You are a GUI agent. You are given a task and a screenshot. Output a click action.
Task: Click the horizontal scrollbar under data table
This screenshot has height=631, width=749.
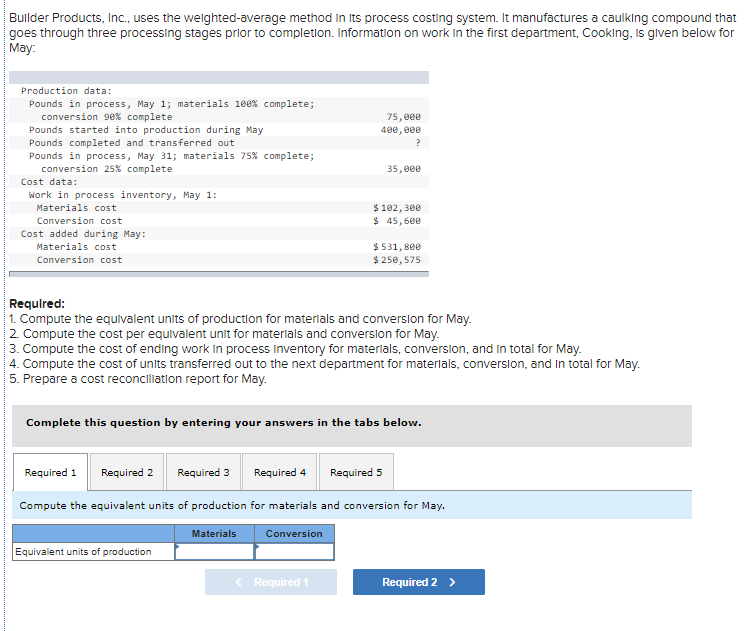[x=219, y=274]
